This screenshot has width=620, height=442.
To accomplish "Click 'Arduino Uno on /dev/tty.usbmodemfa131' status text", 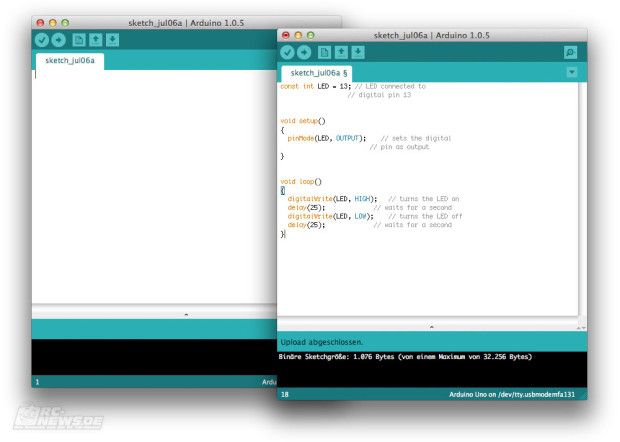I will point(512,395).
